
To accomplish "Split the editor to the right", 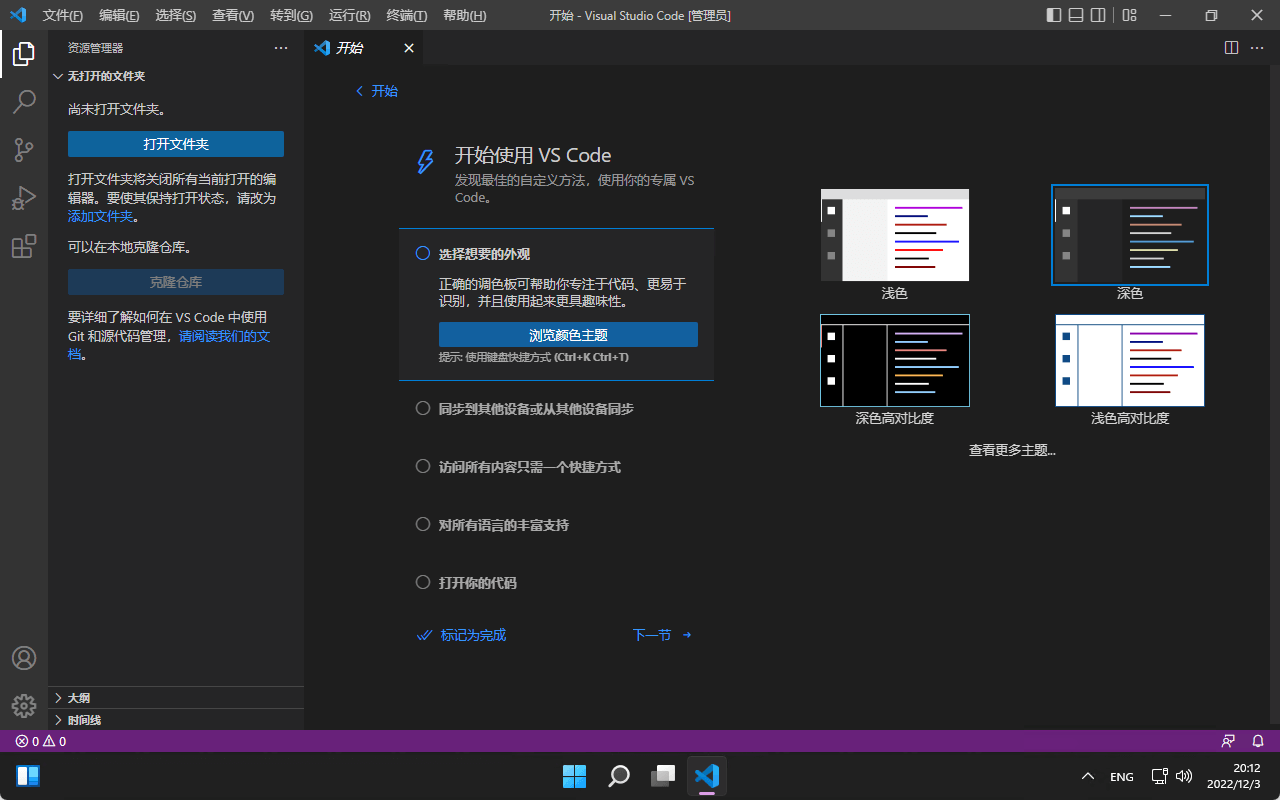I will click(1231, 48).
